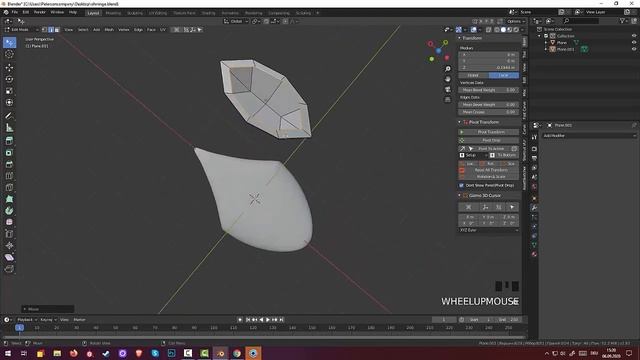Select the Bevel tool
The height and width of the screenshot is (360, 640).
[x=9, y=164]
